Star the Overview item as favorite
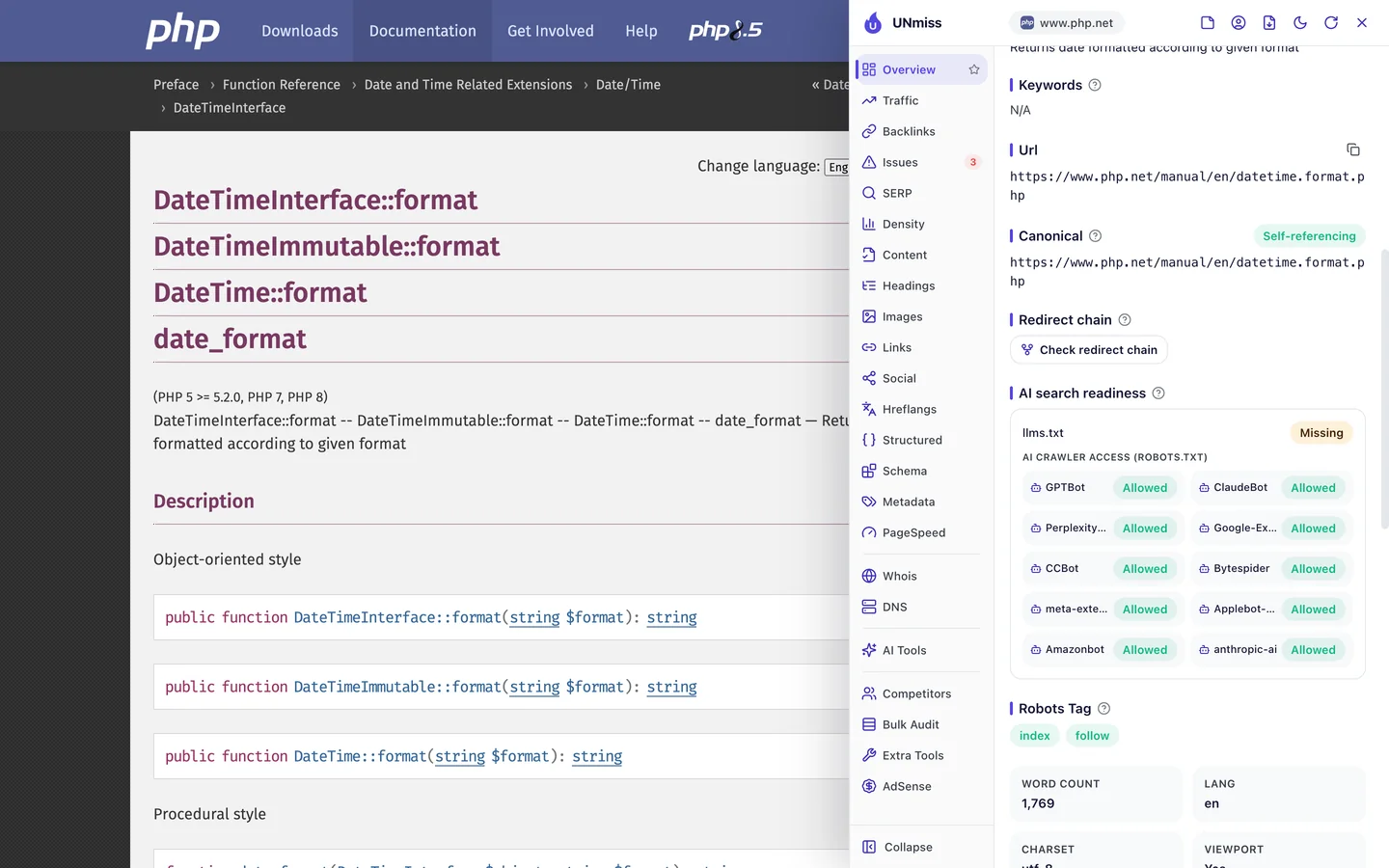 tap(974, 69)
